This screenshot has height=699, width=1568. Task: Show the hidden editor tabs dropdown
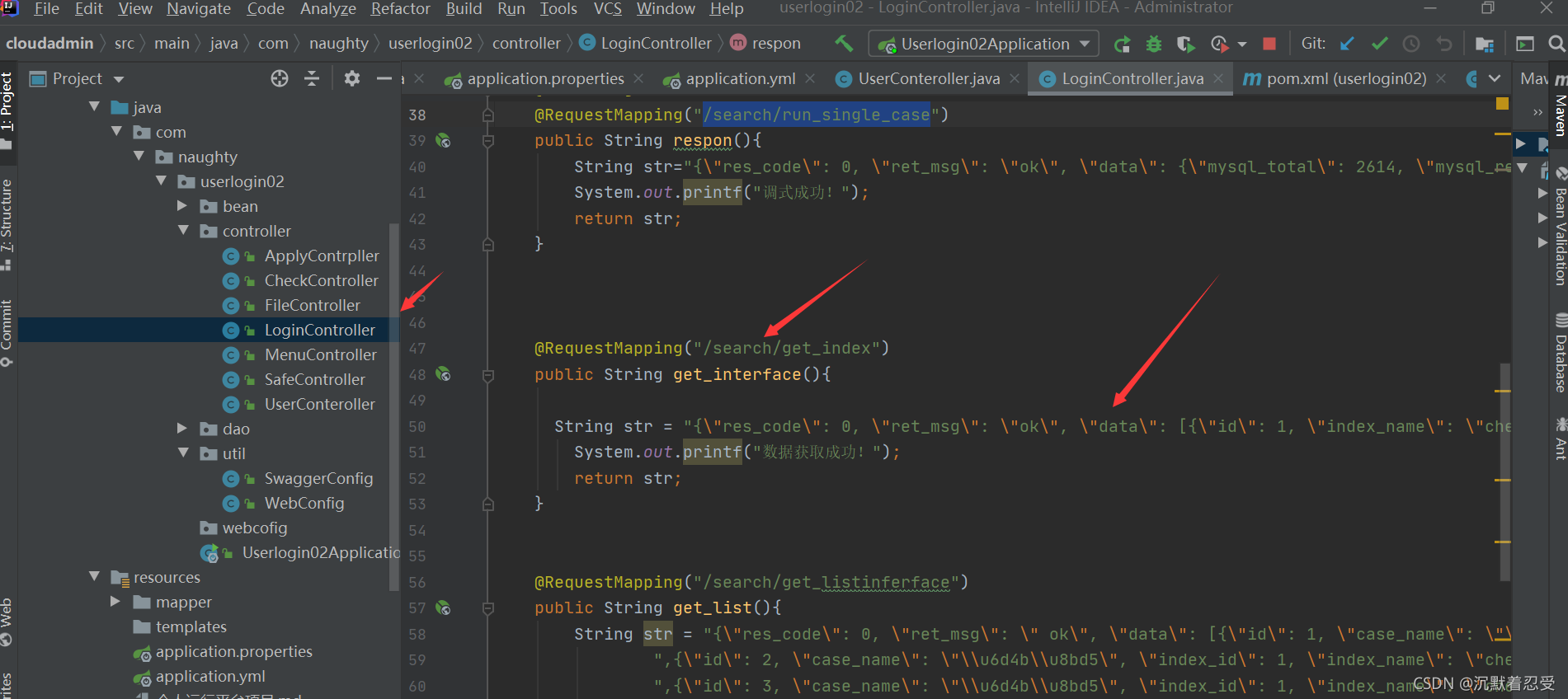[1495, 78]
